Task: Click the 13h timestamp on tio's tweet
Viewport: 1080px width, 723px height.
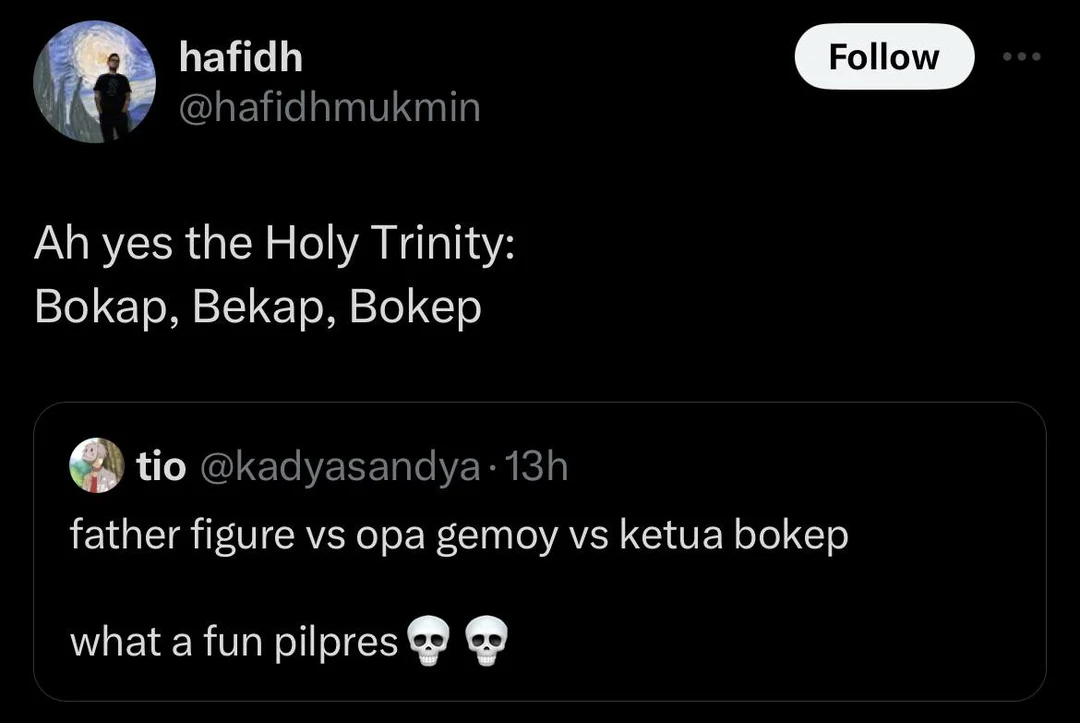Action: 533,466
